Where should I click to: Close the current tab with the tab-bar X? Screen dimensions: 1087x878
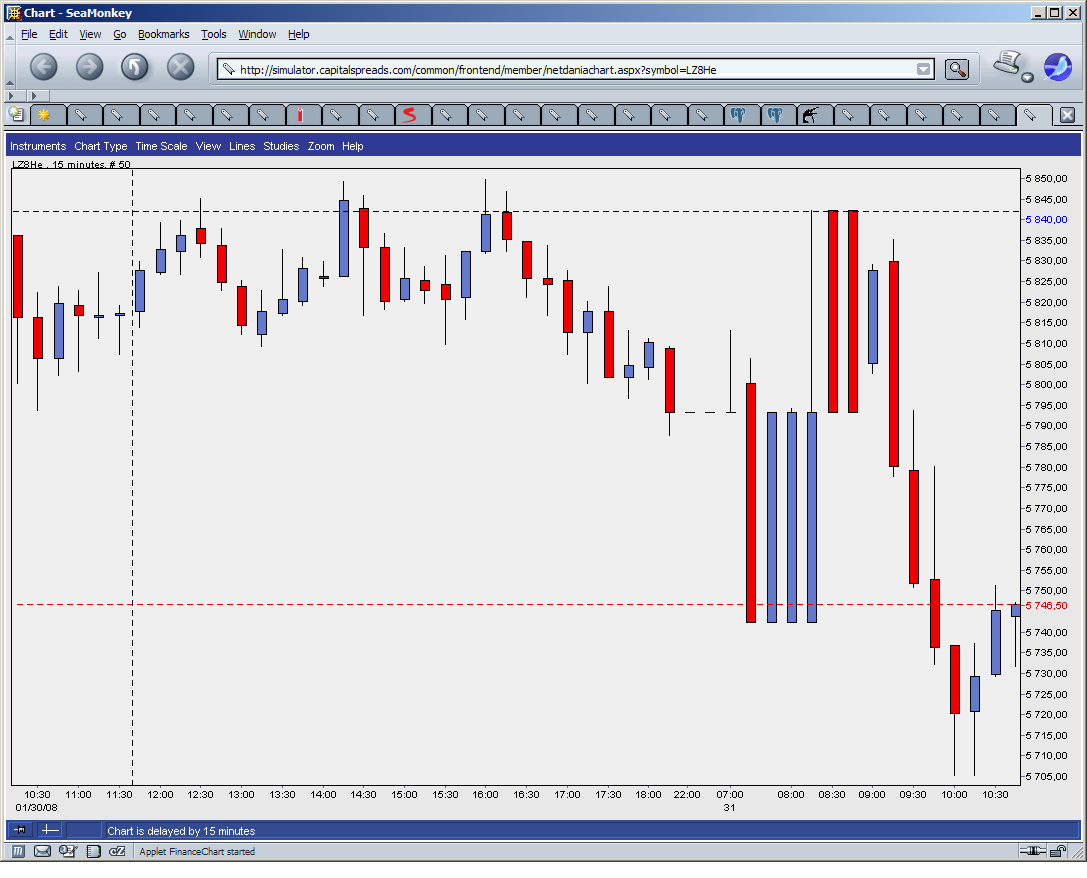(x=1068, y=115)
